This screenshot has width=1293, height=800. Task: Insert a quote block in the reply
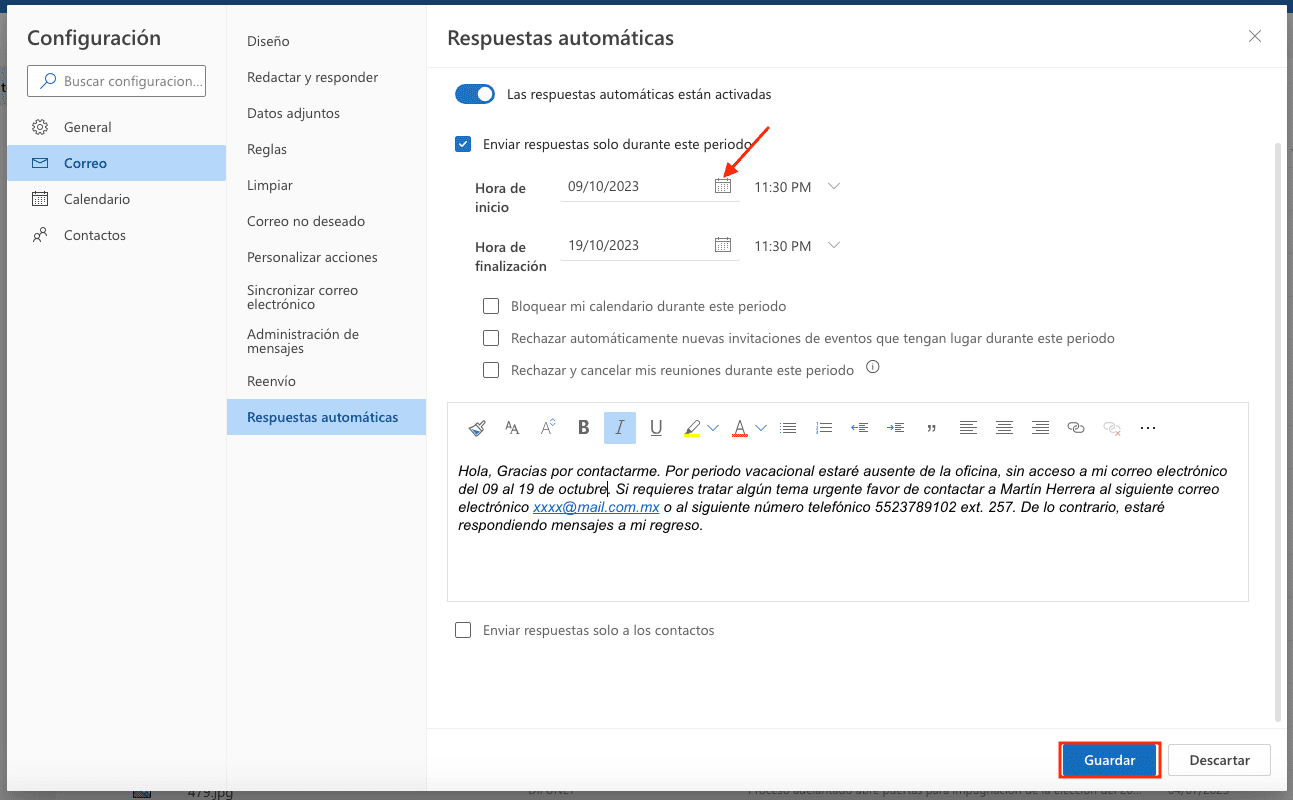931,427
